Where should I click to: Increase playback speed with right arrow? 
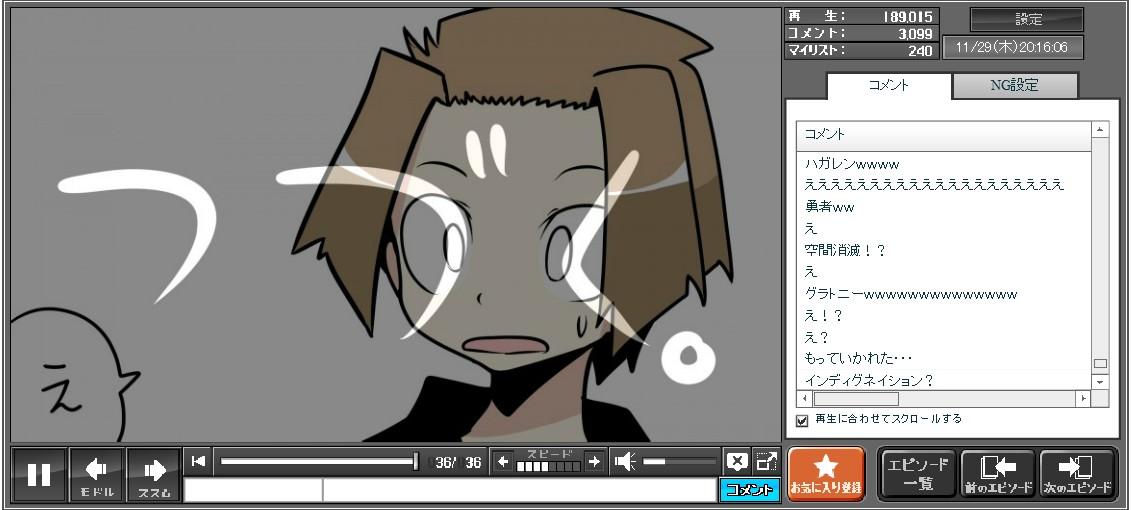click(594, 461)
